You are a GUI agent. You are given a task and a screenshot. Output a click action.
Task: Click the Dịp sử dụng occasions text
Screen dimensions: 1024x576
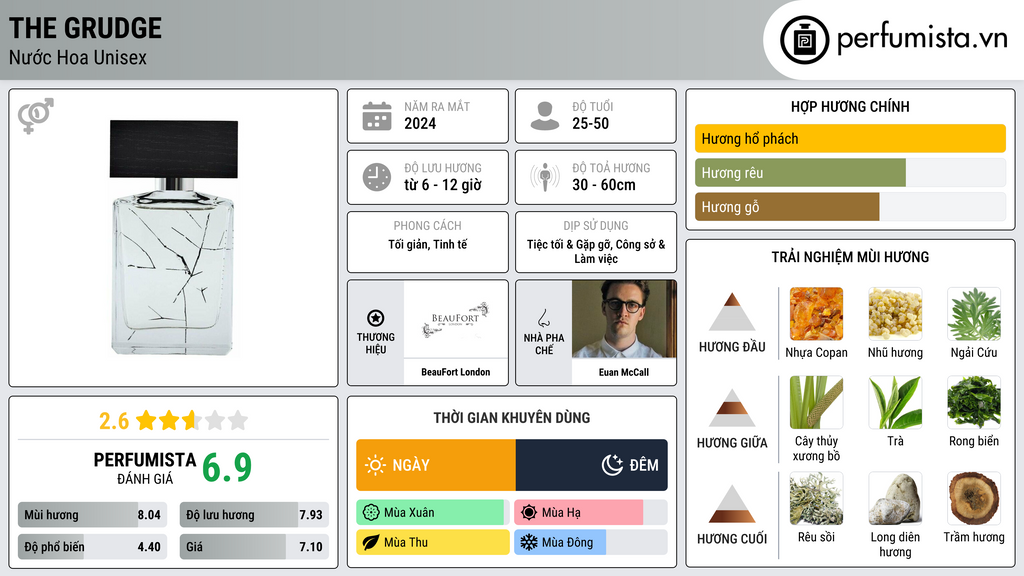pyautogui.click(x=596, y=251)
